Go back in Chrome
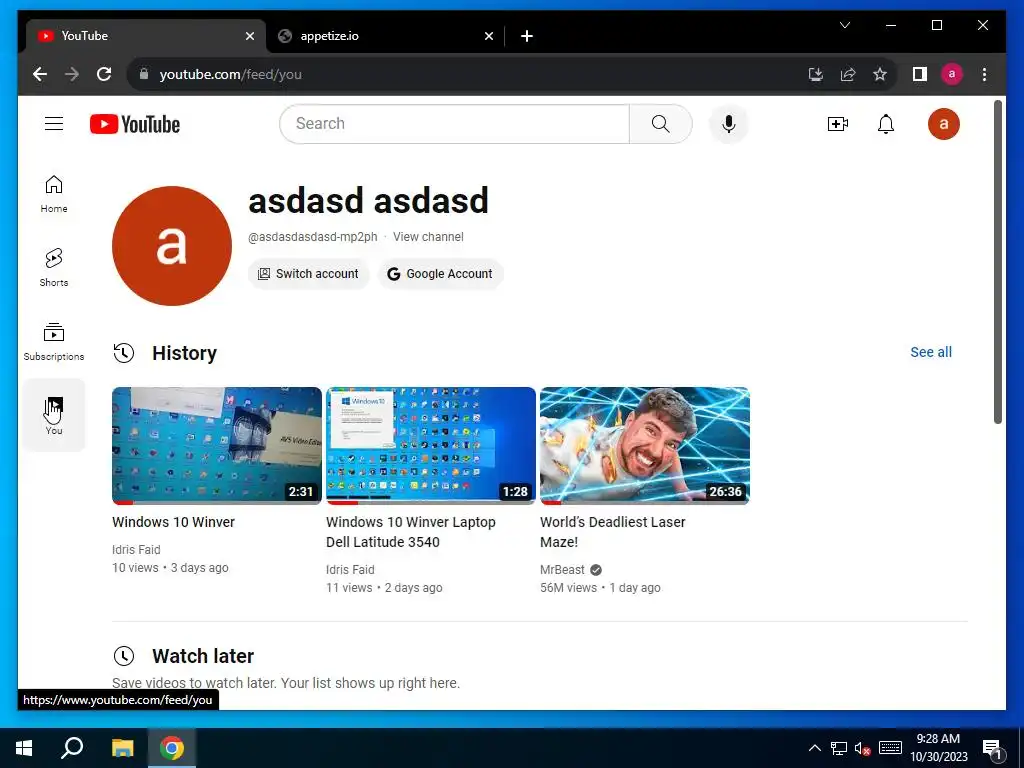1024x768 pixels. (x=40, y=74)
